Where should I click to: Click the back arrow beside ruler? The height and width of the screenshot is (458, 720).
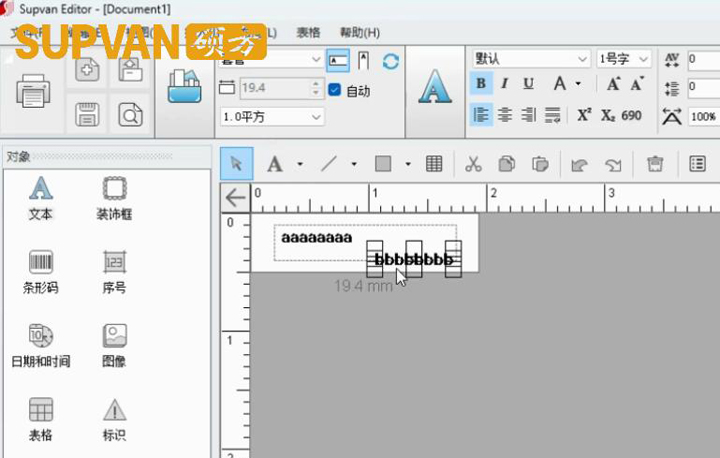(x=236, y=198)
